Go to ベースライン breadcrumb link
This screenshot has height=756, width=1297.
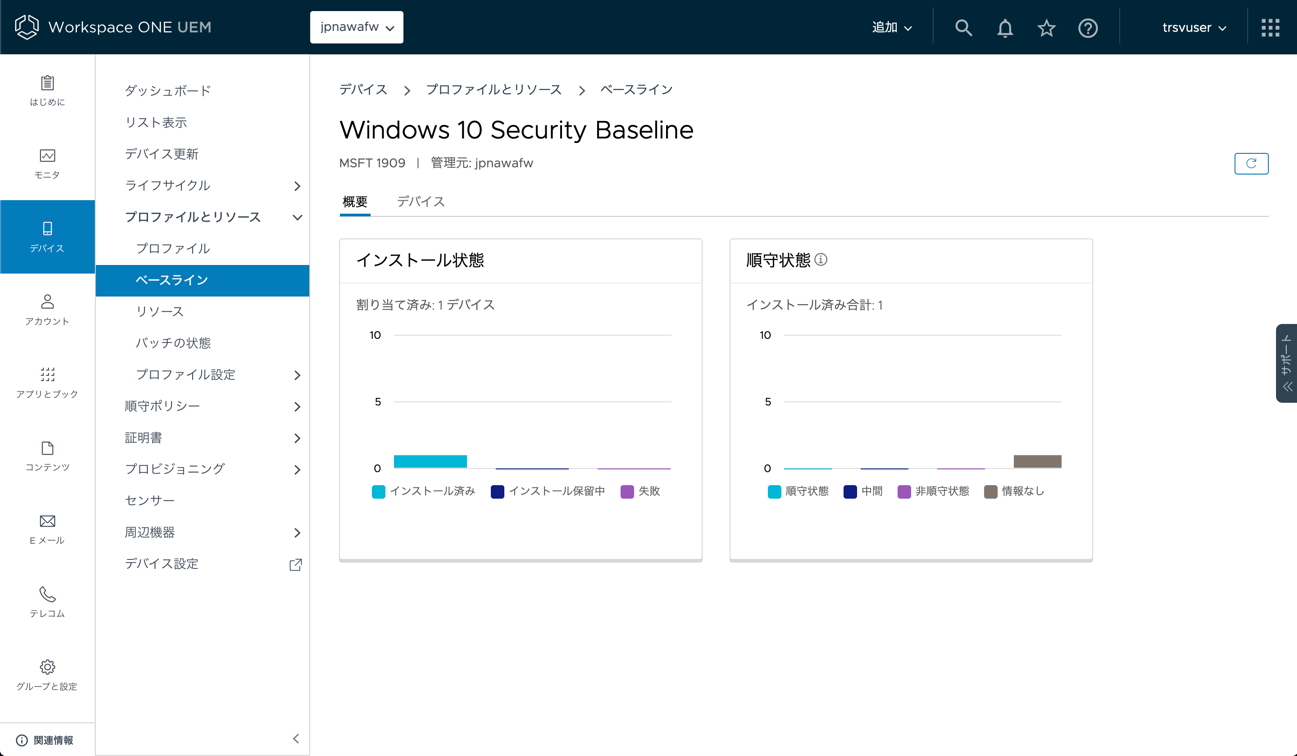tap(636, 90)
